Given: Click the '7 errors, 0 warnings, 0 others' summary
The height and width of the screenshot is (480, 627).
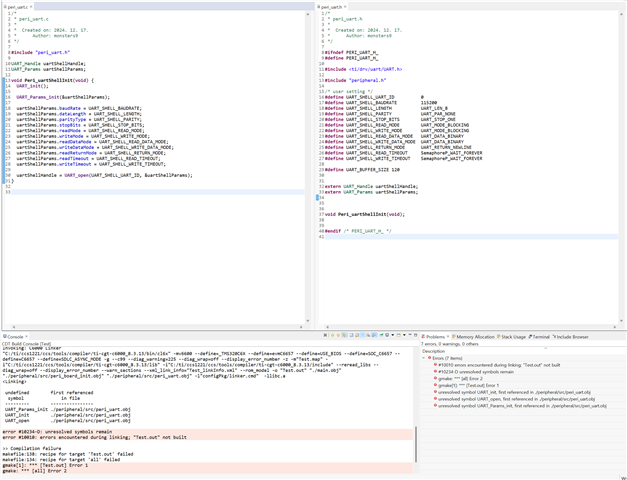Looking at the screenshot, I should coord(449,344).
